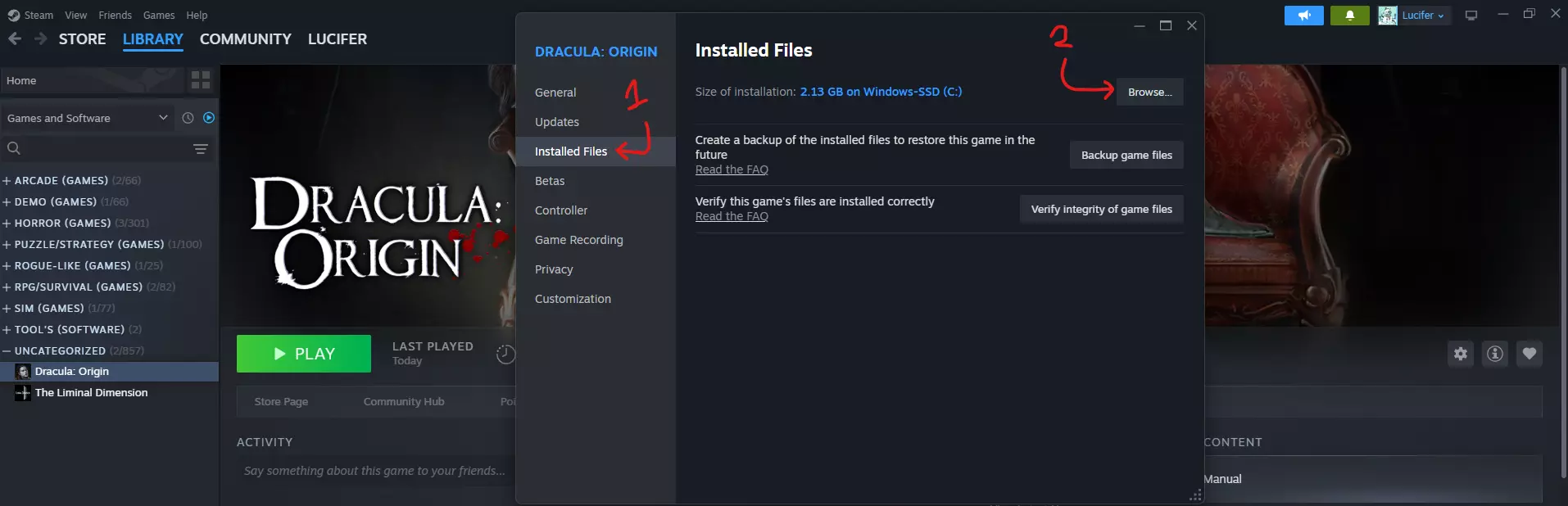Click the Browse... installed files button
This screenshot has width=1568, height=506.
(x=1149, y=92)
